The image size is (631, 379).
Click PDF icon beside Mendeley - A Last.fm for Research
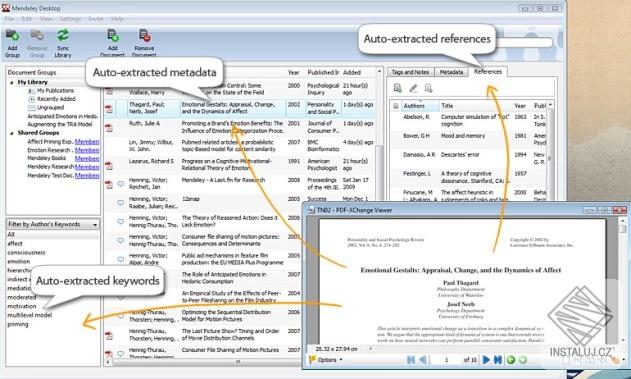click(x=109, y=184)
